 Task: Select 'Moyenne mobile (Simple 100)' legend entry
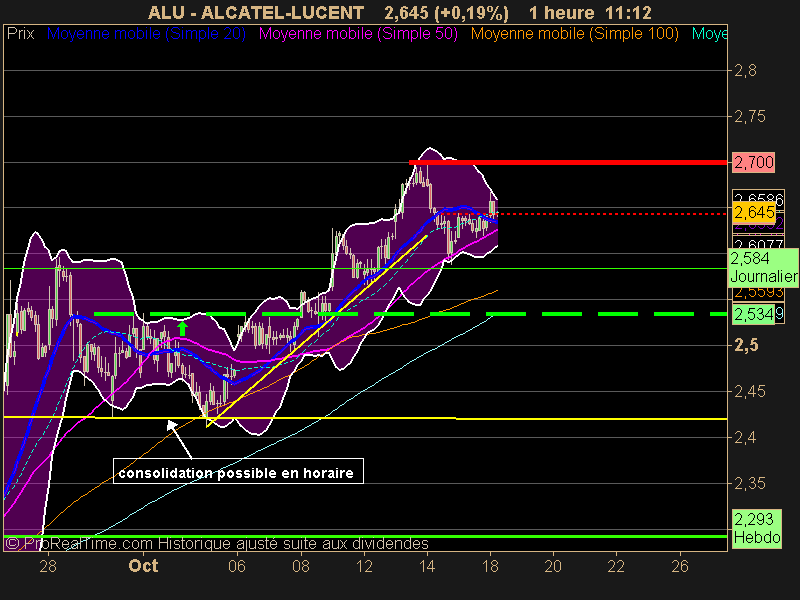click(574, 34)
